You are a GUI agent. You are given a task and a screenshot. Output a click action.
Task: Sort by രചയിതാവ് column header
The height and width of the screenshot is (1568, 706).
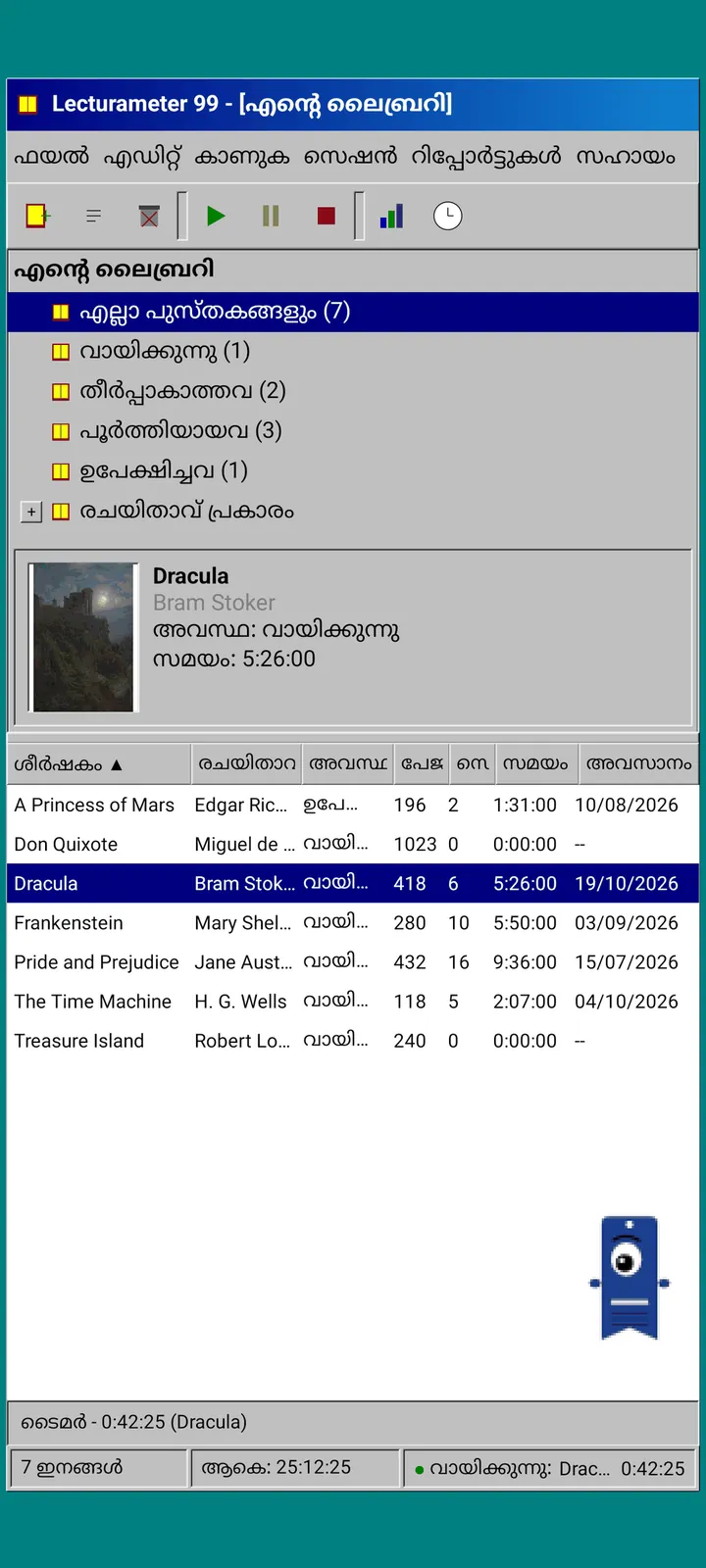coord(246,764)
